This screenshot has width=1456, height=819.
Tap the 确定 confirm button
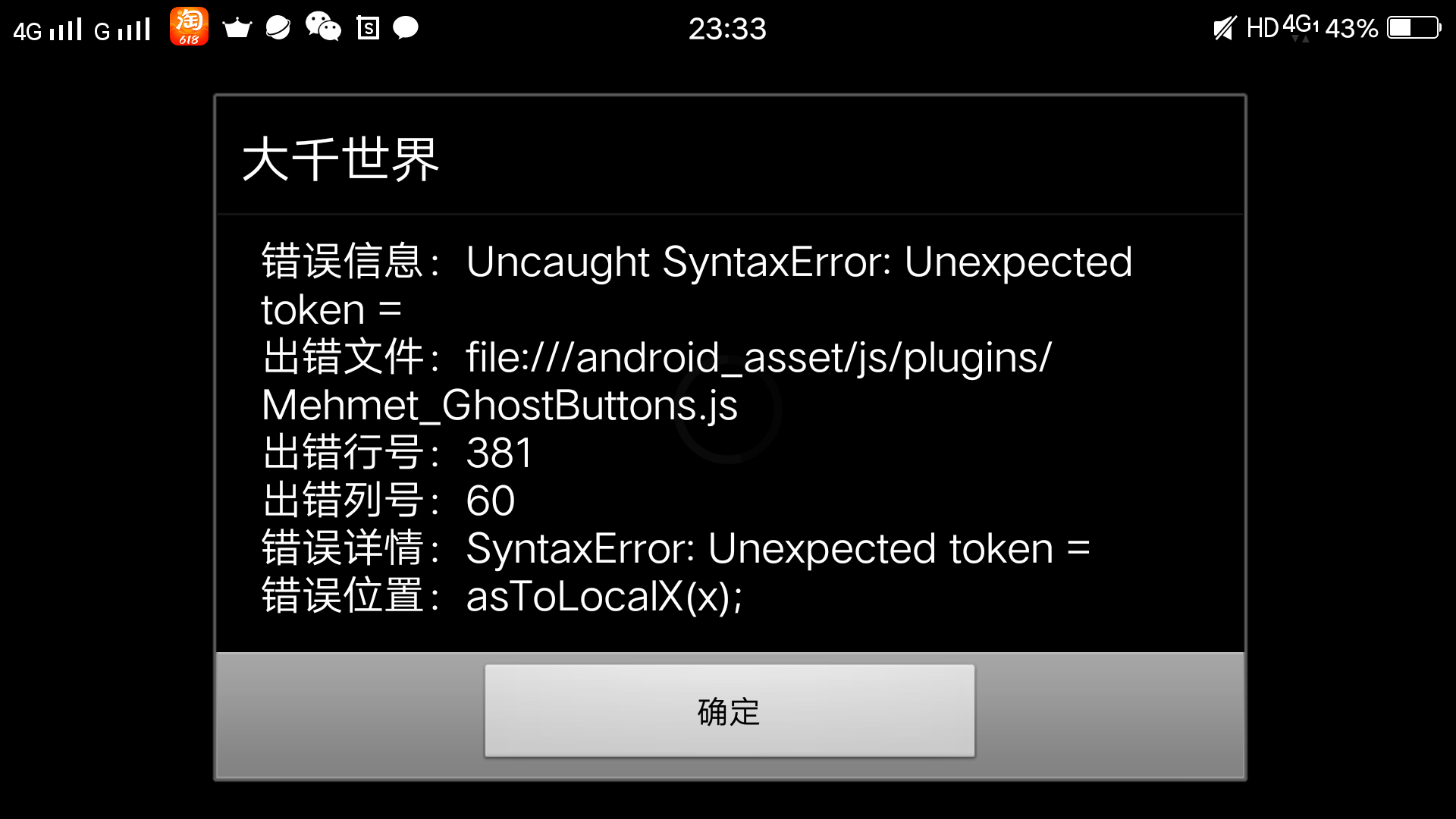730,711
